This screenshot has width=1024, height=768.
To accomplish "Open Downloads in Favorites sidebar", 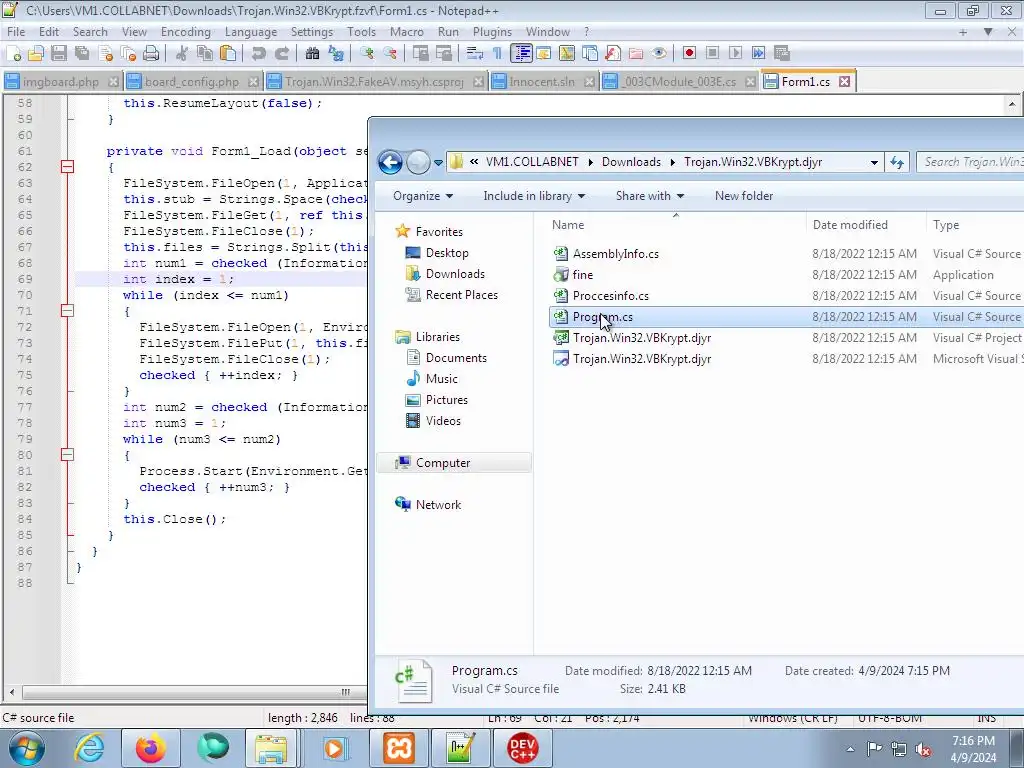I will coord(455,274).
